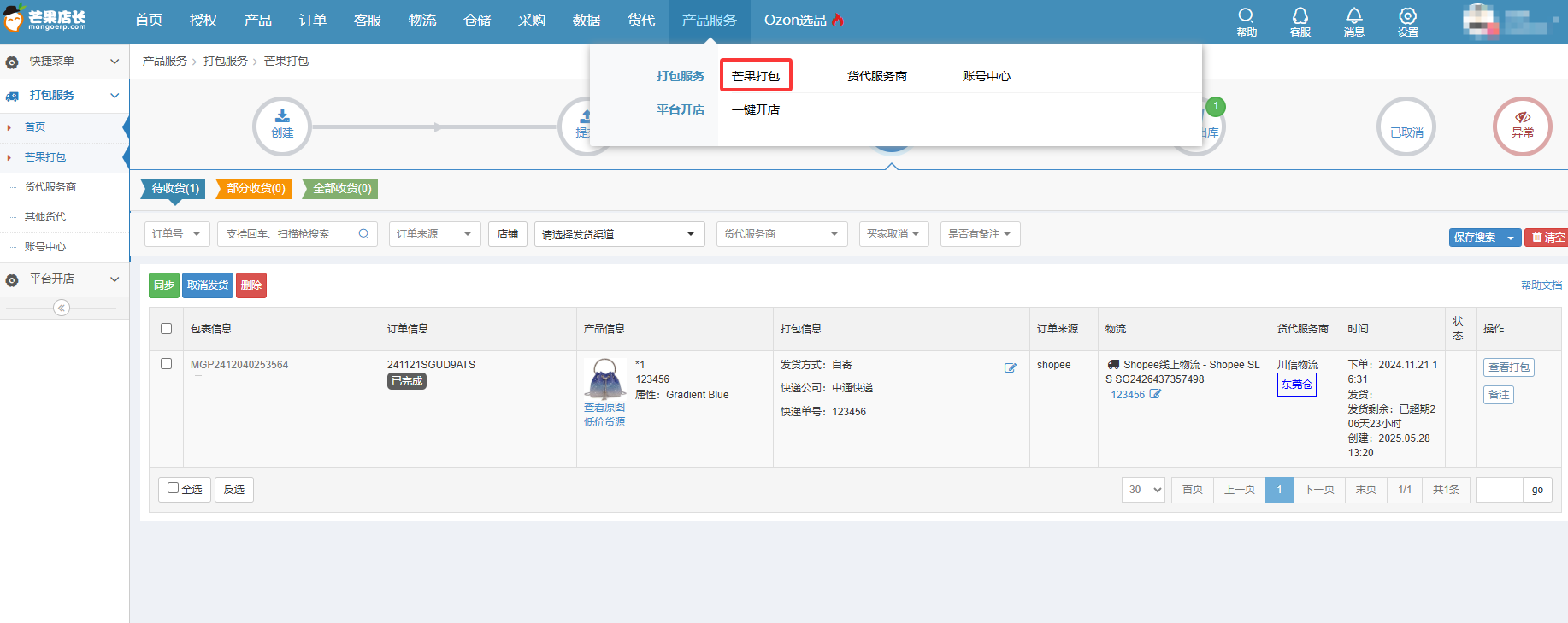Screen dimensions: 1568x623
Task: Collapse the 打包服务 sidebar section
Action: 115,96
